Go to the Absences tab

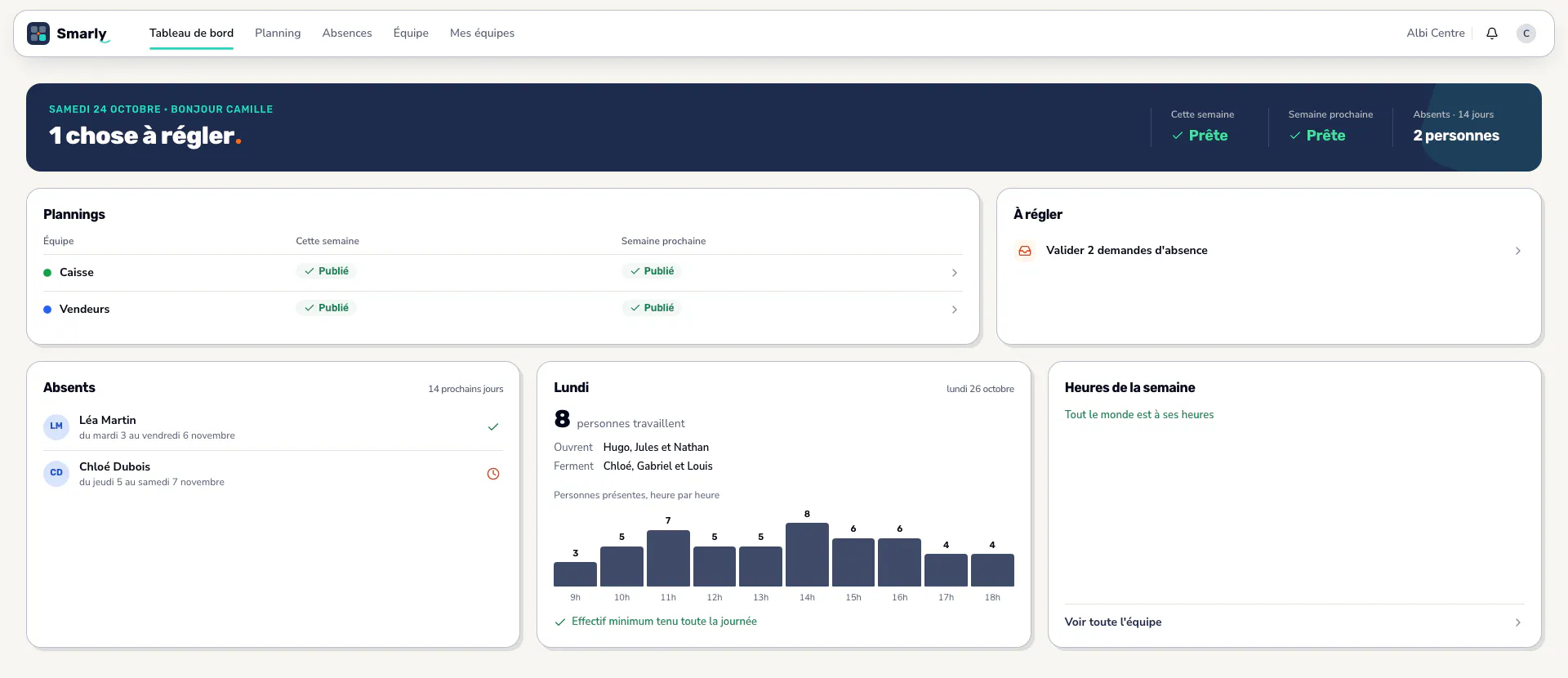pos(347,33)
